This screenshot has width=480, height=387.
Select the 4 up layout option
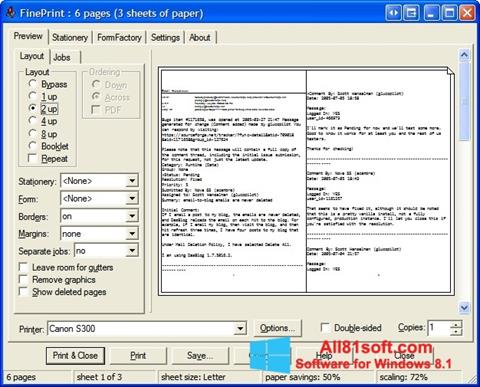click(33, 121)
